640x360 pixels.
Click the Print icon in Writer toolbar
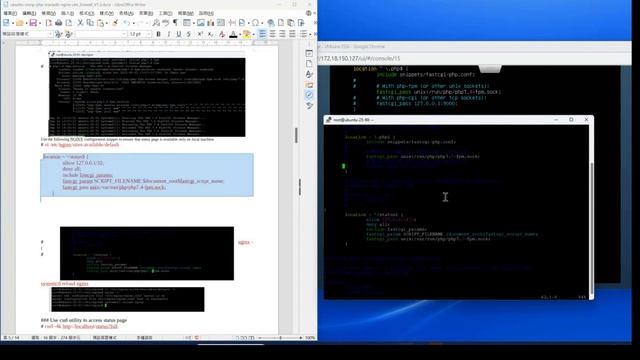(58, 23)
